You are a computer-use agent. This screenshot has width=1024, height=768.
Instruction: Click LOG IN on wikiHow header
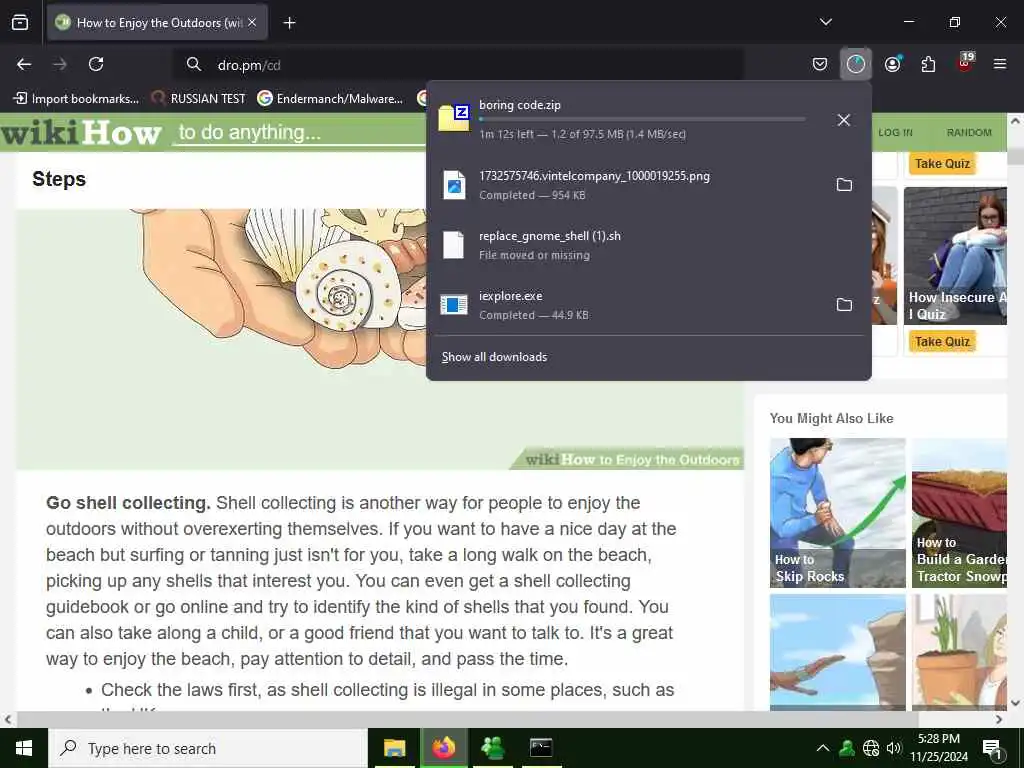[895, 133]
